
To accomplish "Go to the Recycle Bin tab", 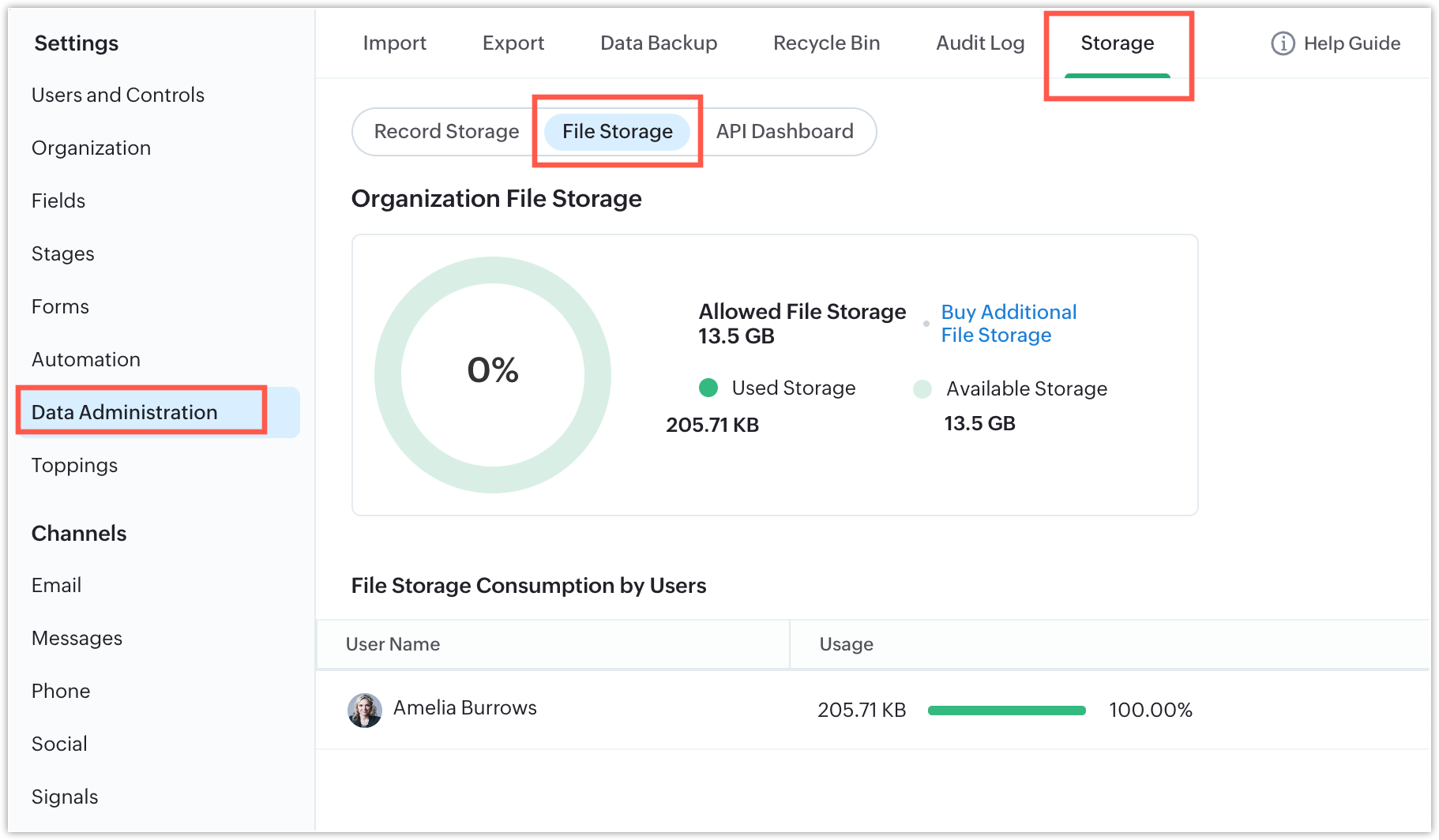I will click(826, 43).
